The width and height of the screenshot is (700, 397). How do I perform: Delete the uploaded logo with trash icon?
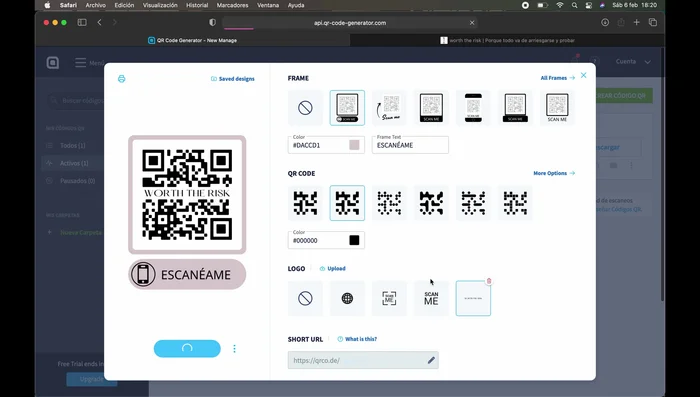click(x=489, y=281)
